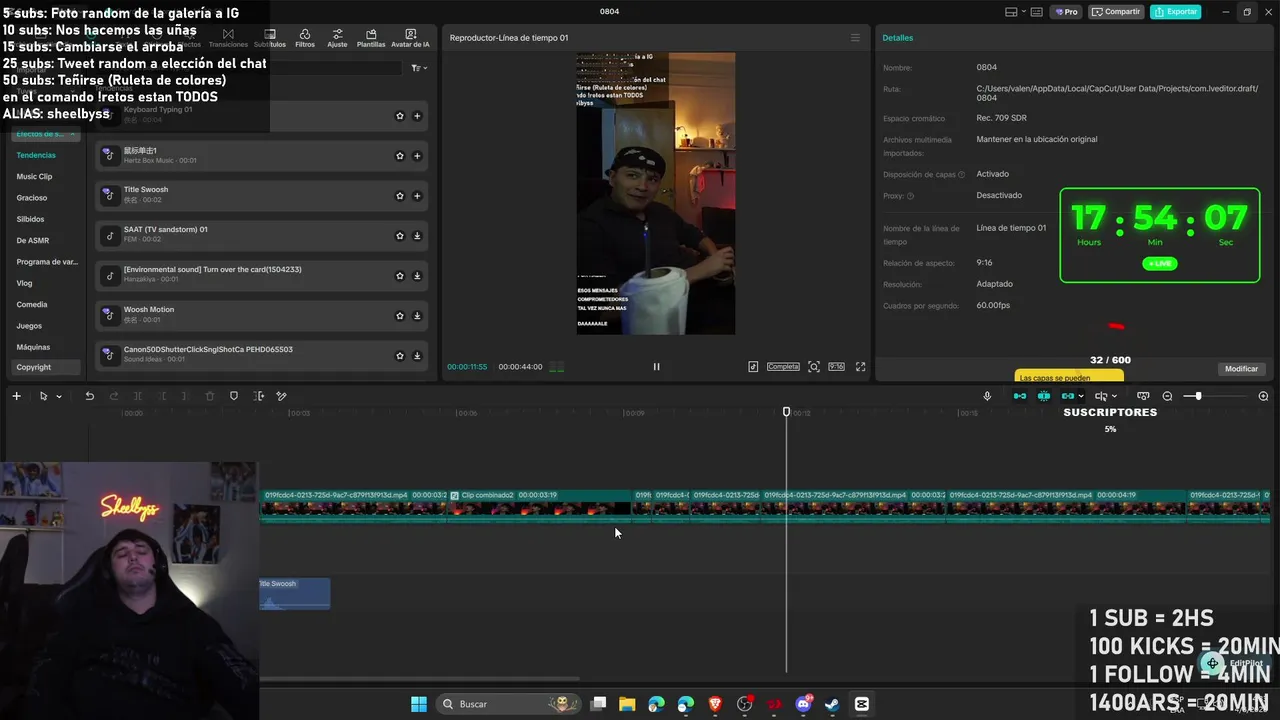Select the Gracioso sound category
1280x720 pixels.
32,198
